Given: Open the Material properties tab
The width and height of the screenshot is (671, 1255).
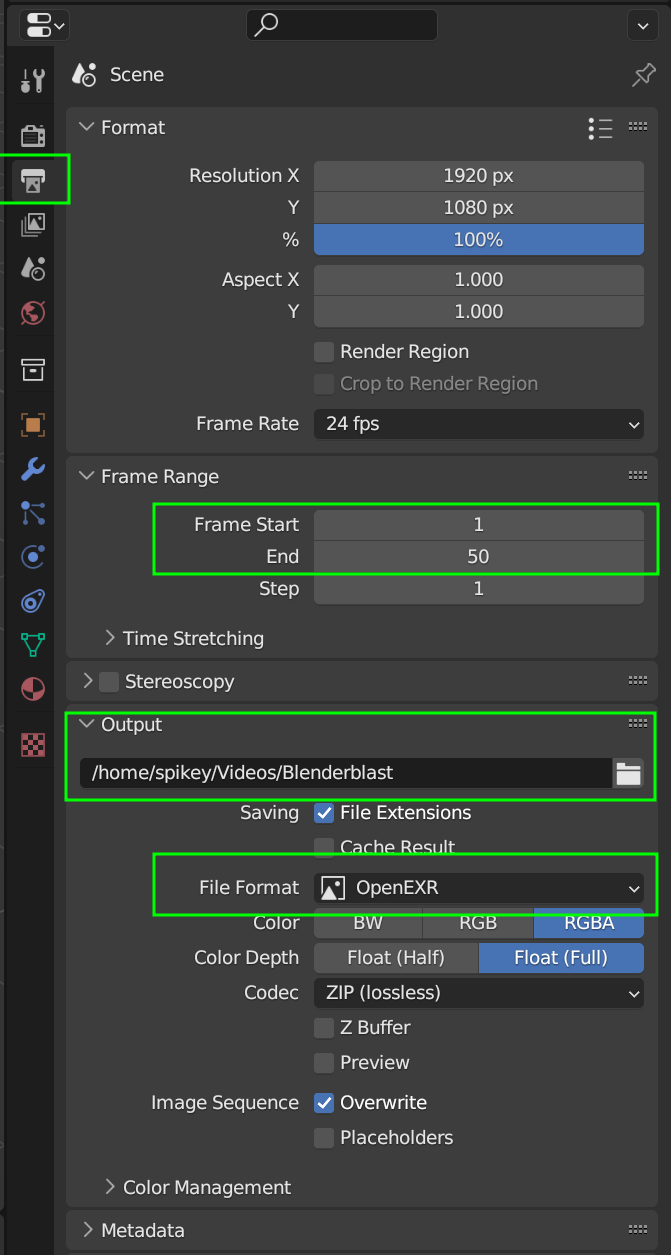Looking at the screenshot, I should click(33, 689).
